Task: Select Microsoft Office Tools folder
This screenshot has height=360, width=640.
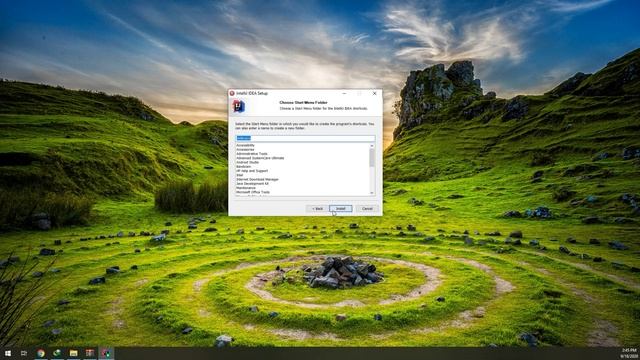Action: (253, 192)
